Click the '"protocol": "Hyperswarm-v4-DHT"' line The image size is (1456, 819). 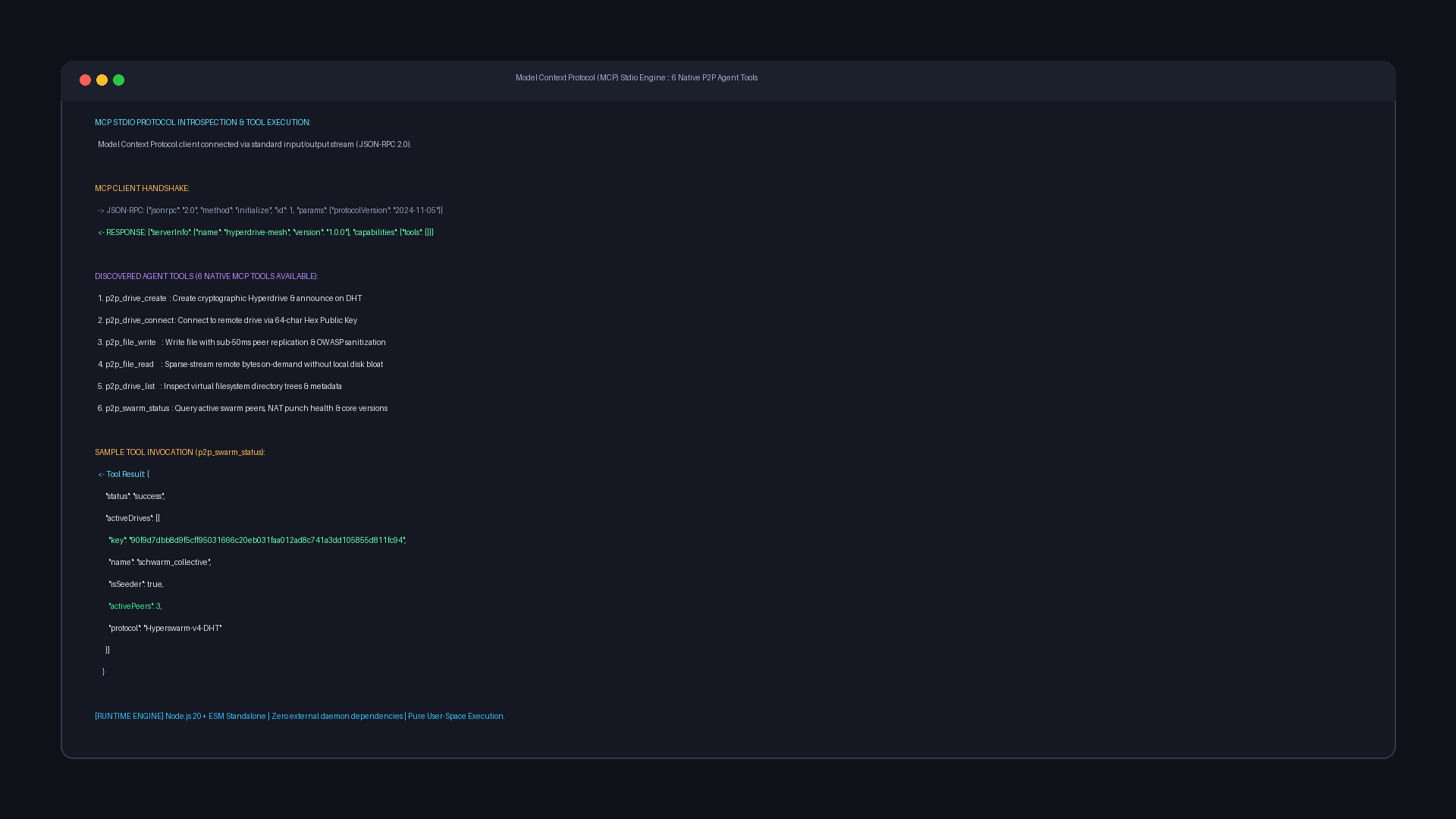165,629
